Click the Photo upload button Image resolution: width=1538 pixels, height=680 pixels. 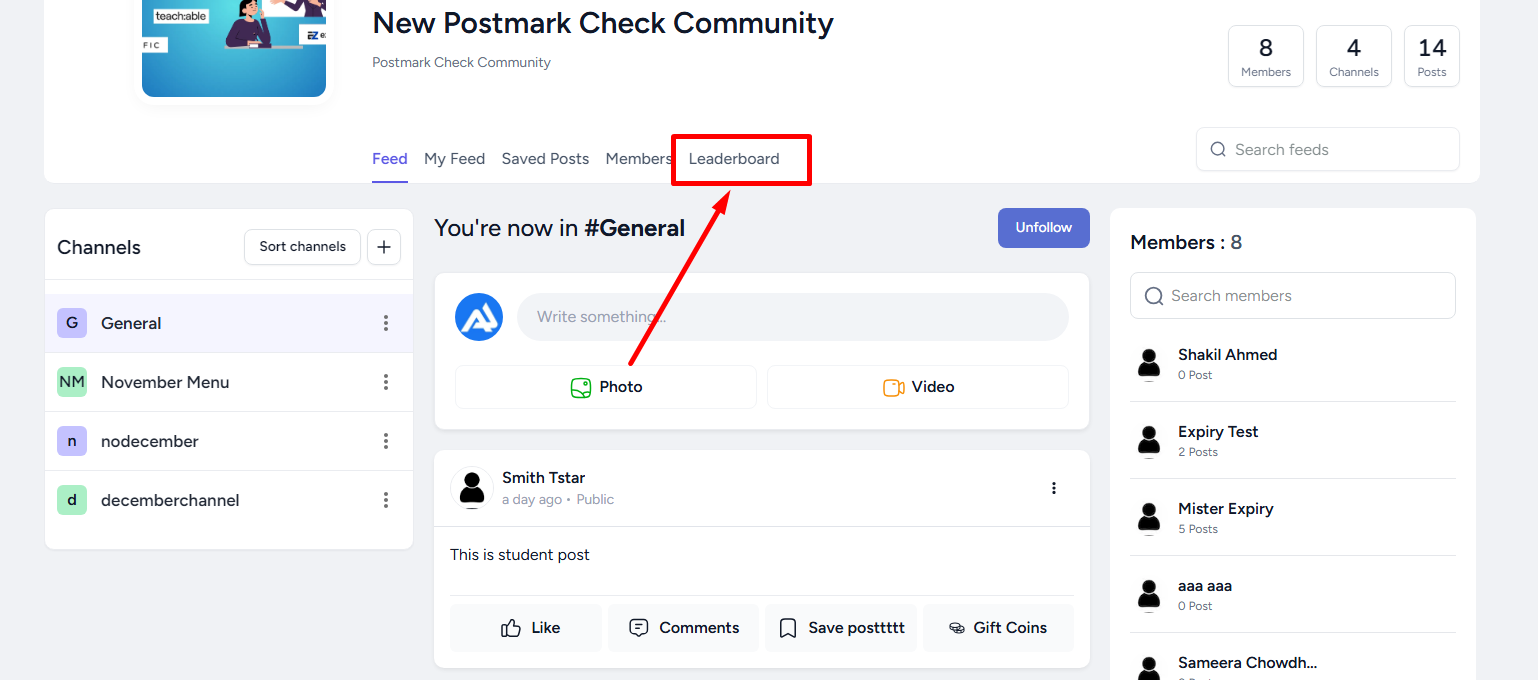point(606,387)
